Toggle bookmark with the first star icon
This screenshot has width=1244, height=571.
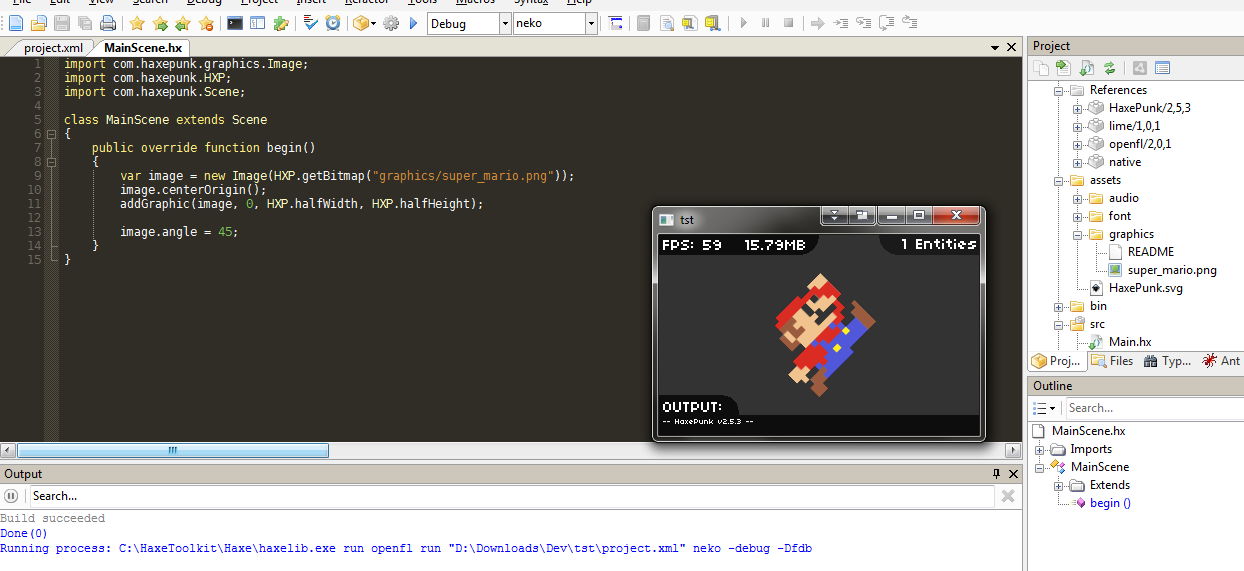(137, 23)
